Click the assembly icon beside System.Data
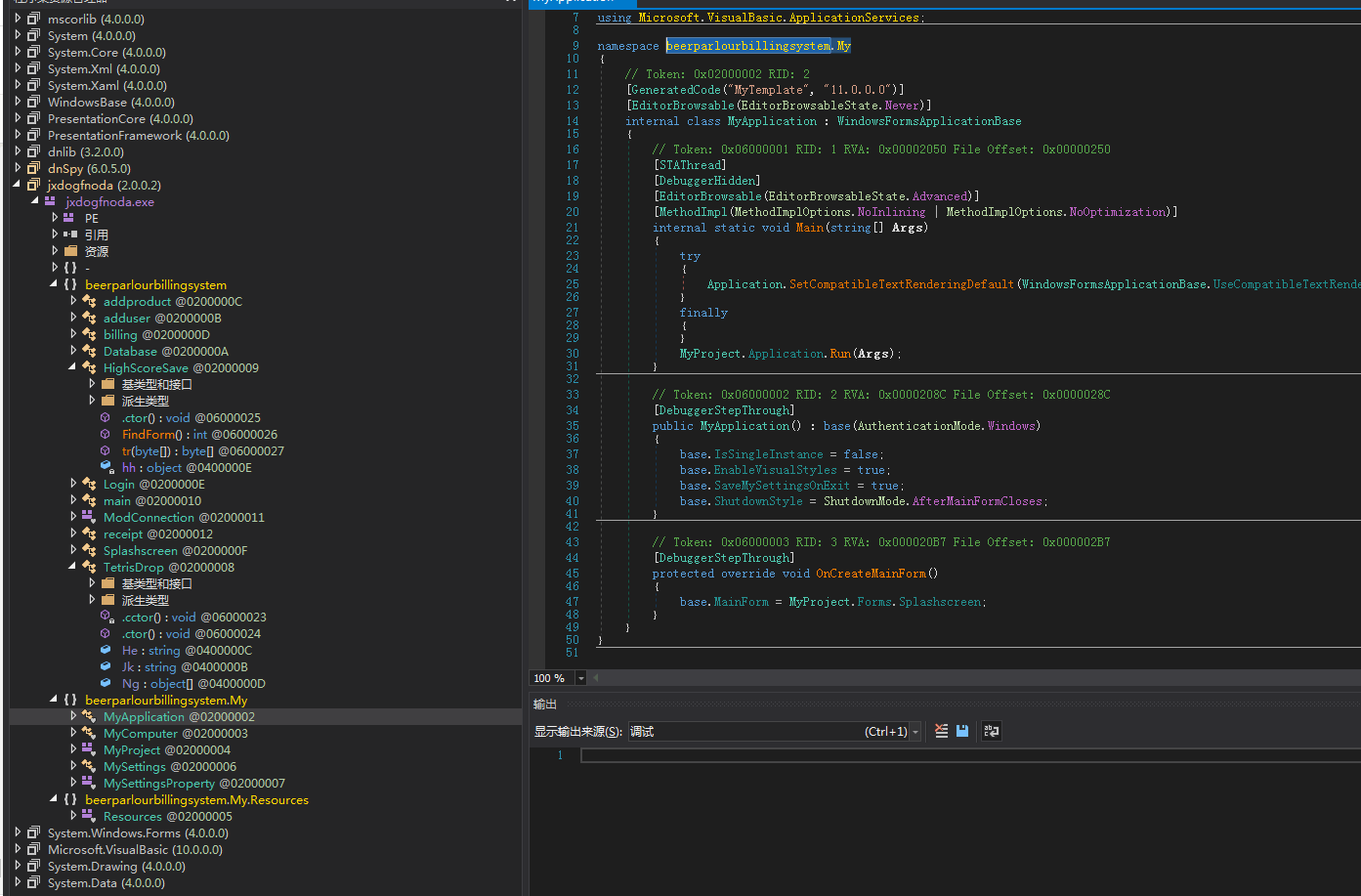The width and height of the screenshot is (1361, 896). pyautogui.click(x=34, y=882)
